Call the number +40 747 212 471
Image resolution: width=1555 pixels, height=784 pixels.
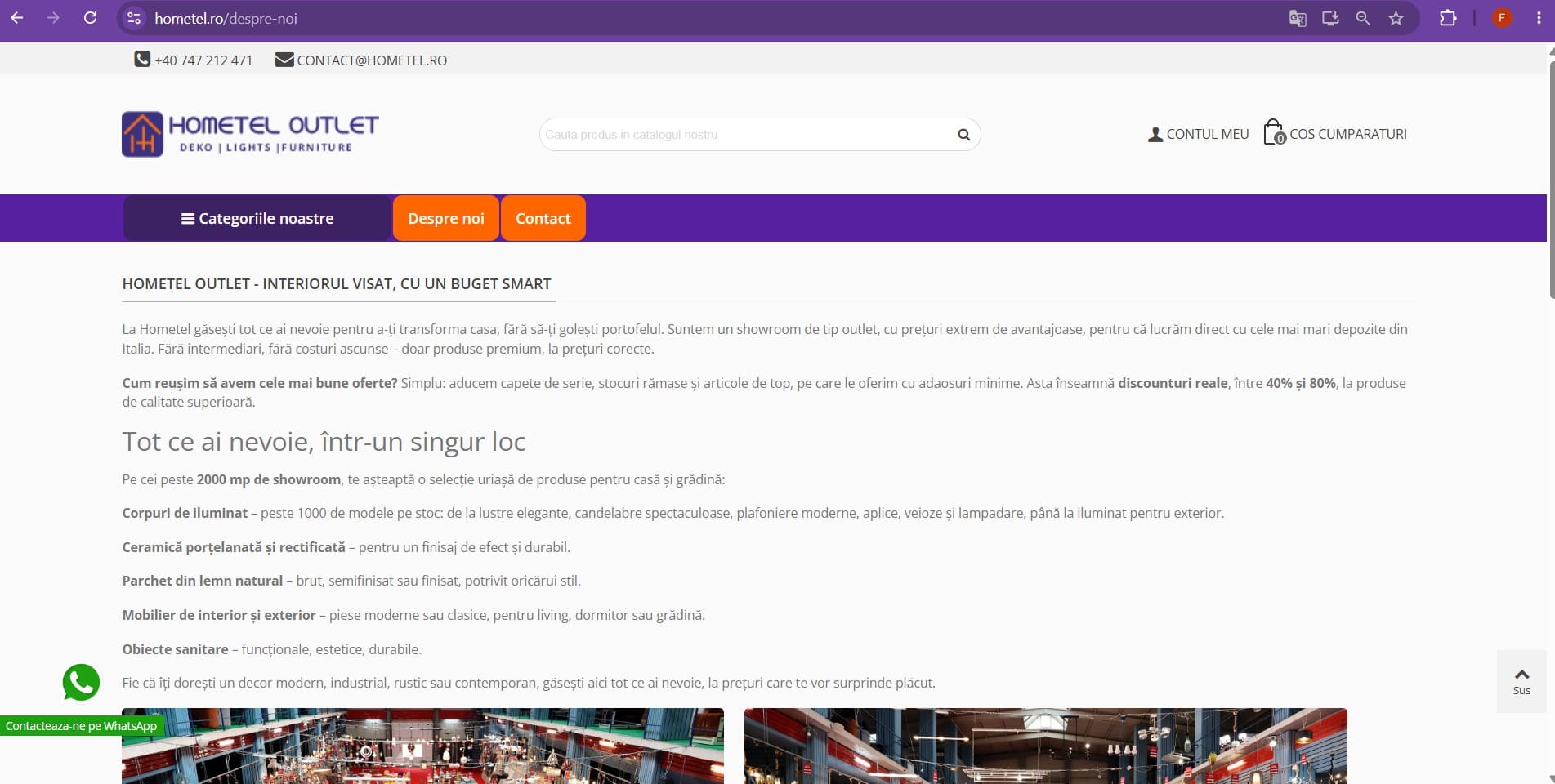[x=203, y=60]
